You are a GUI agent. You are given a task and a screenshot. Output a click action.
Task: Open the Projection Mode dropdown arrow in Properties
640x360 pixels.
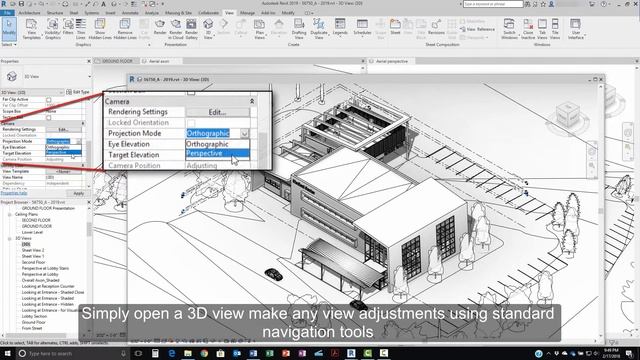[x=79, y=141]
